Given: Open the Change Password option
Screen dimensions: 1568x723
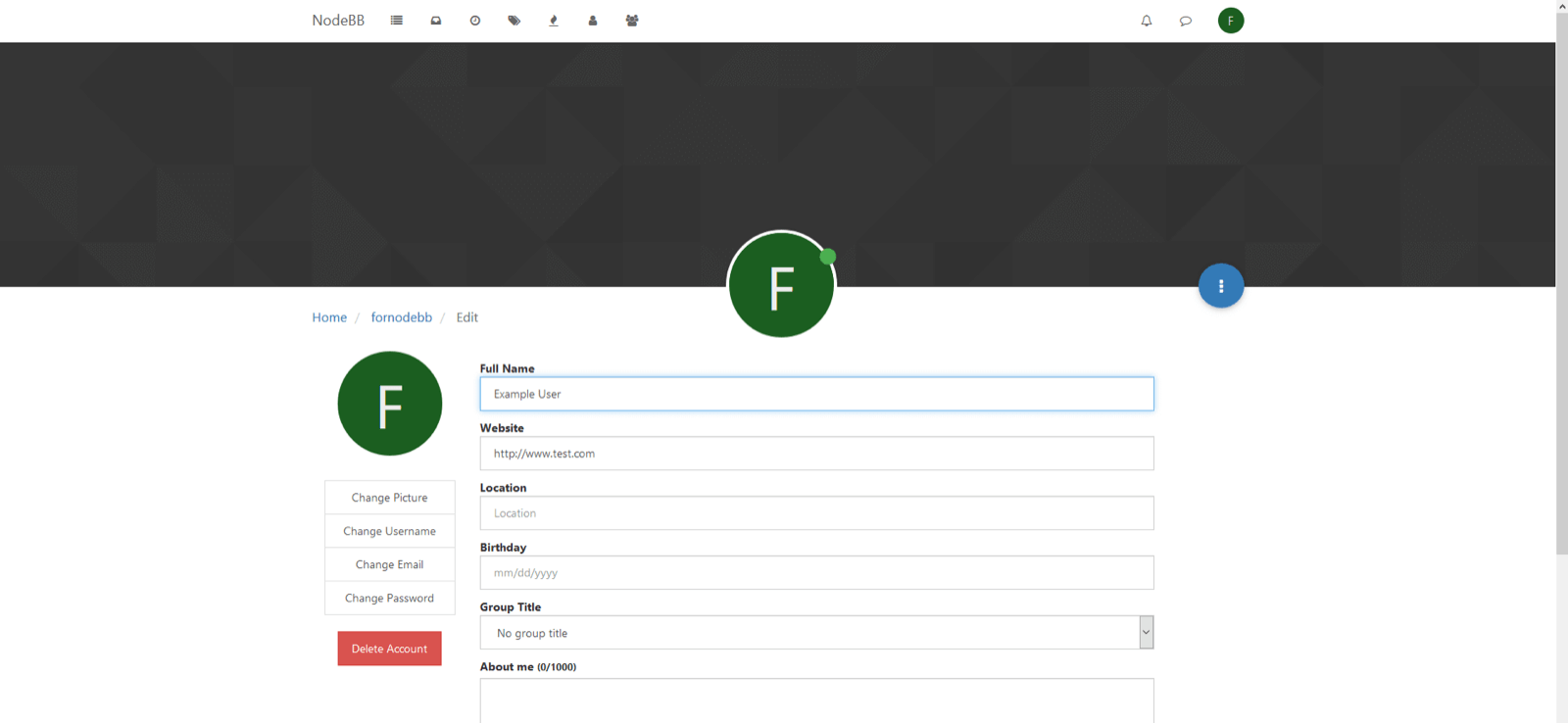Looking at the screenshot, I should [x=390, y=598].
